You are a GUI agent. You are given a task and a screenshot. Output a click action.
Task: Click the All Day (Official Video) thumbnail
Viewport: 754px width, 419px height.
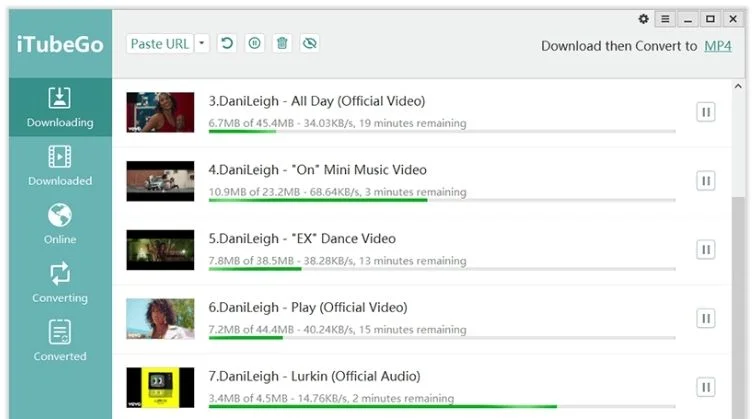(161, 112)
